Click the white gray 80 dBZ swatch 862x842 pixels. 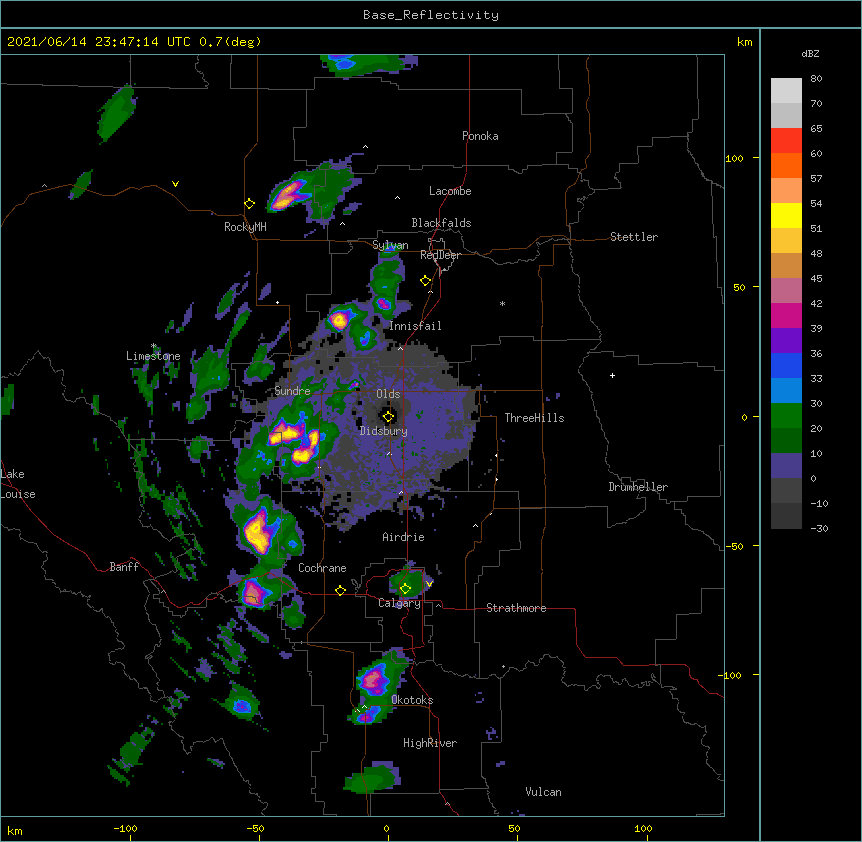[786, 91]
